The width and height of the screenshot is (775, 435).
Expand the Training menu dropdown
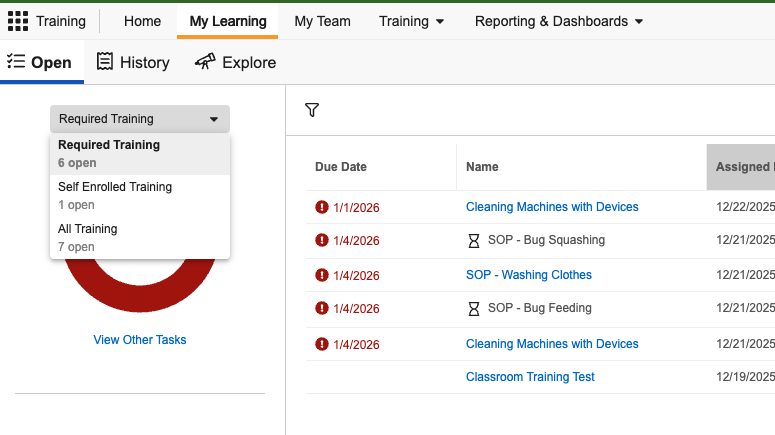coord(411,21)
